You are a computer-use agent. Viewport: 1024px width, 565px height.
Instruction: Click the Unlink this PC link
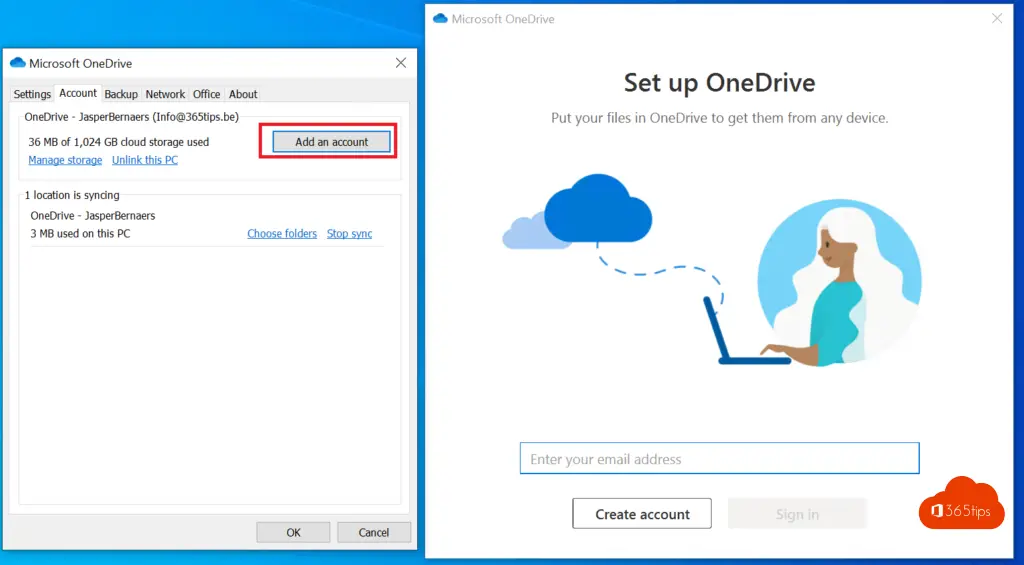pyautogui.click(x=145, y=160)
